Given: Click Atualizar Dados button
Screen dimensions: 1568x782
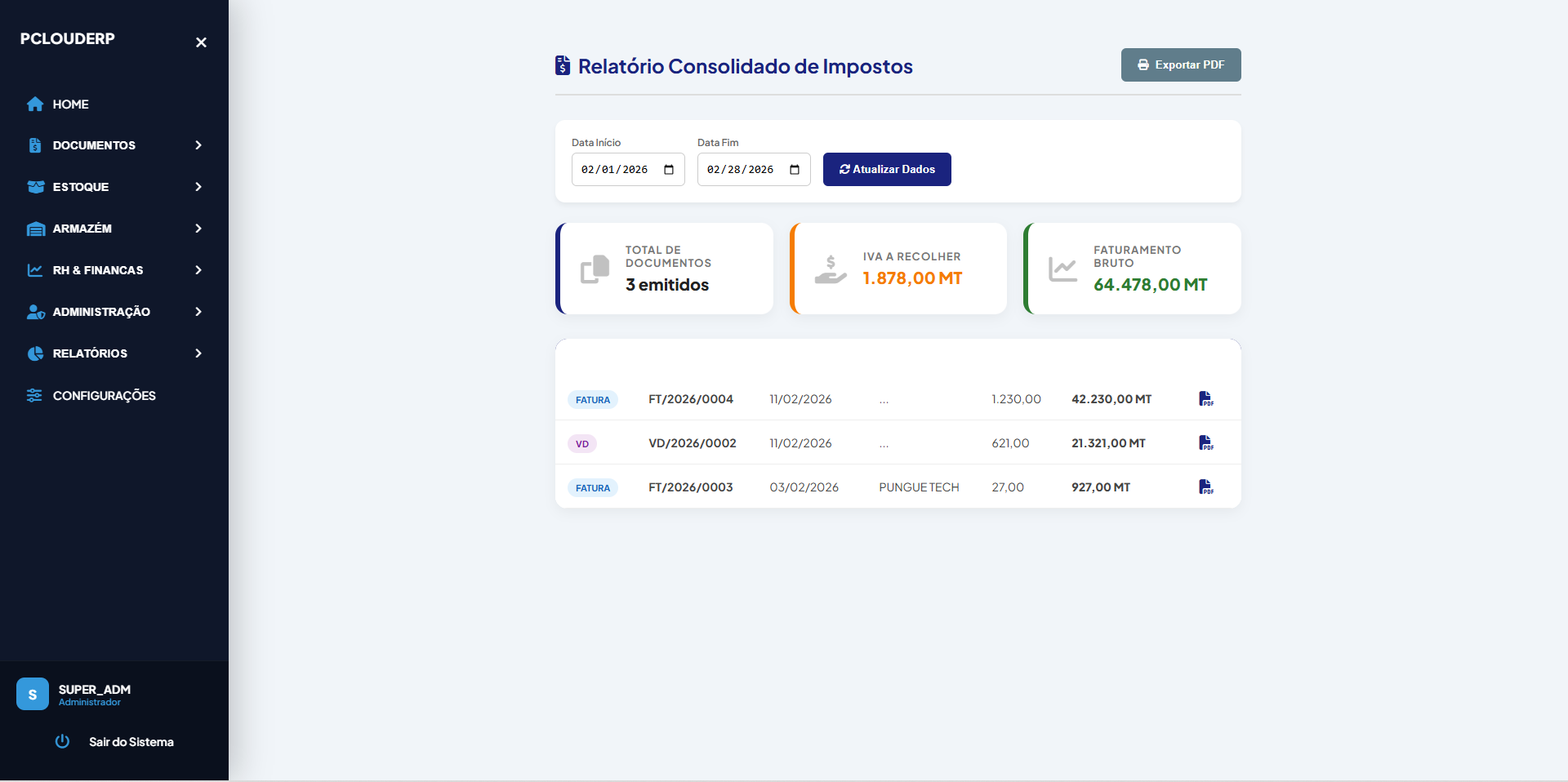Looking at the screenshot, I should click(887, 170).
